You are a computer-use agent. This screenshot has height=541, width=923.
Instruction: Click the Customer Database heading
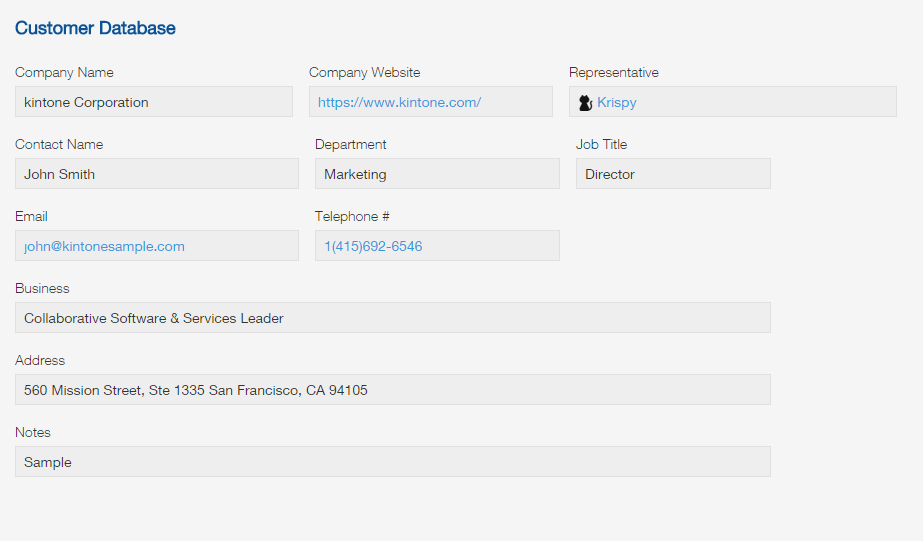pos(95,28)
